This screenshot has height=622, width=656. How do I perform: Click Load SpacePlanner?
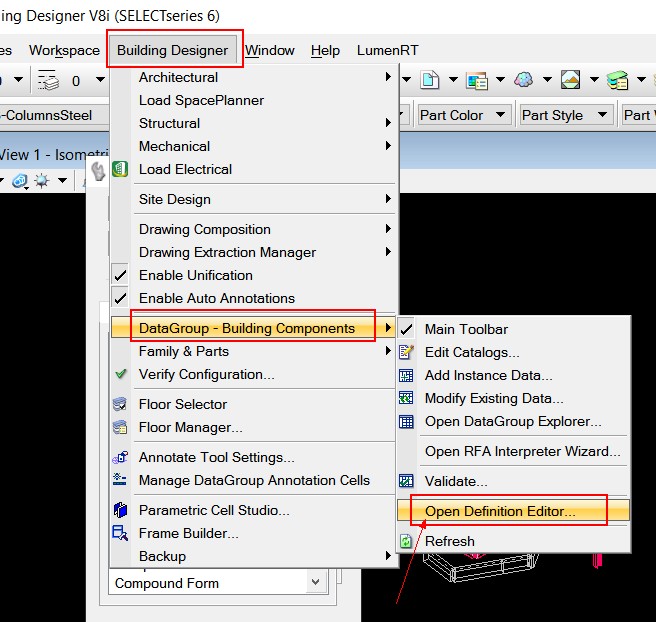pos(254,100)
